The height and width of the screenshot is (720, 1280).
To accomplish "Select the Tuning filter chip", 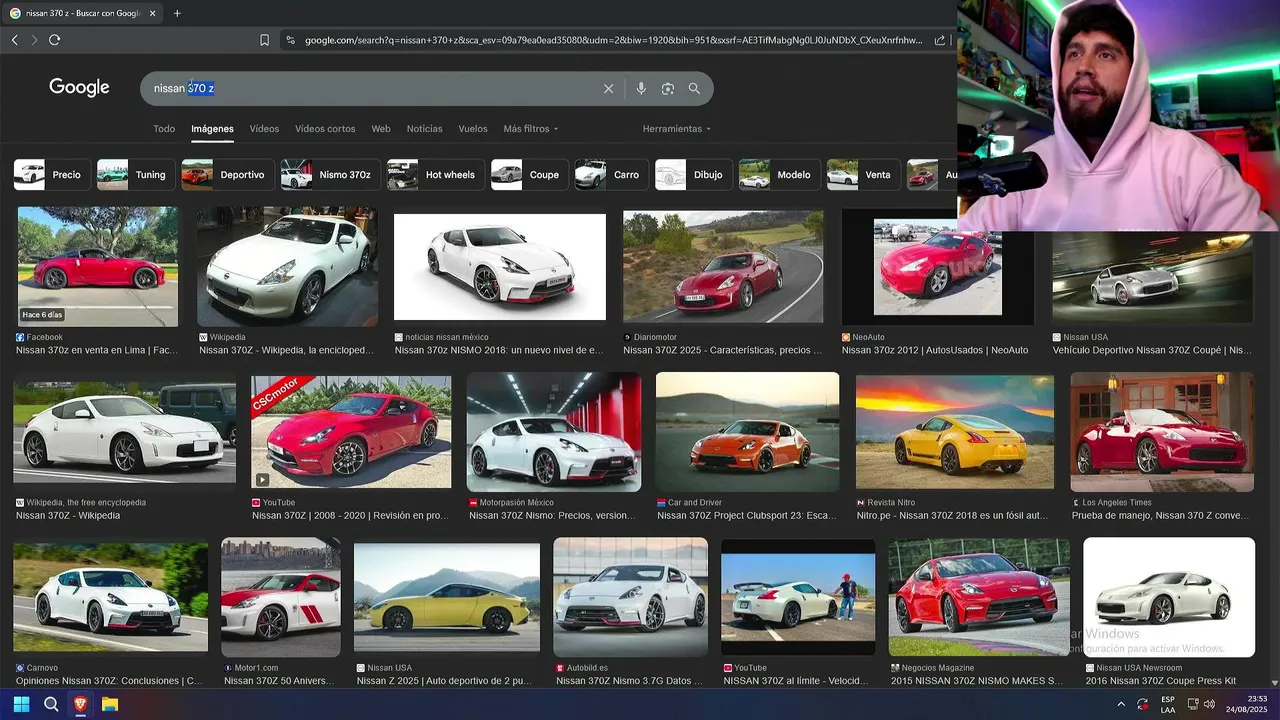I will pos(136,175).
